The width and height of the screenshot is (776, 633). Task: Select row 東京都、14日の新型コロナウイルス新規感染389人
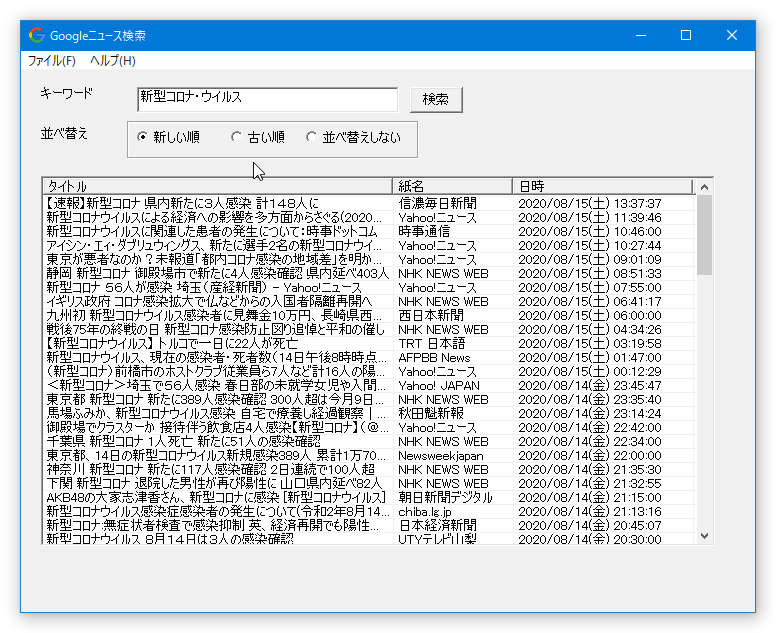click(369, 455)
